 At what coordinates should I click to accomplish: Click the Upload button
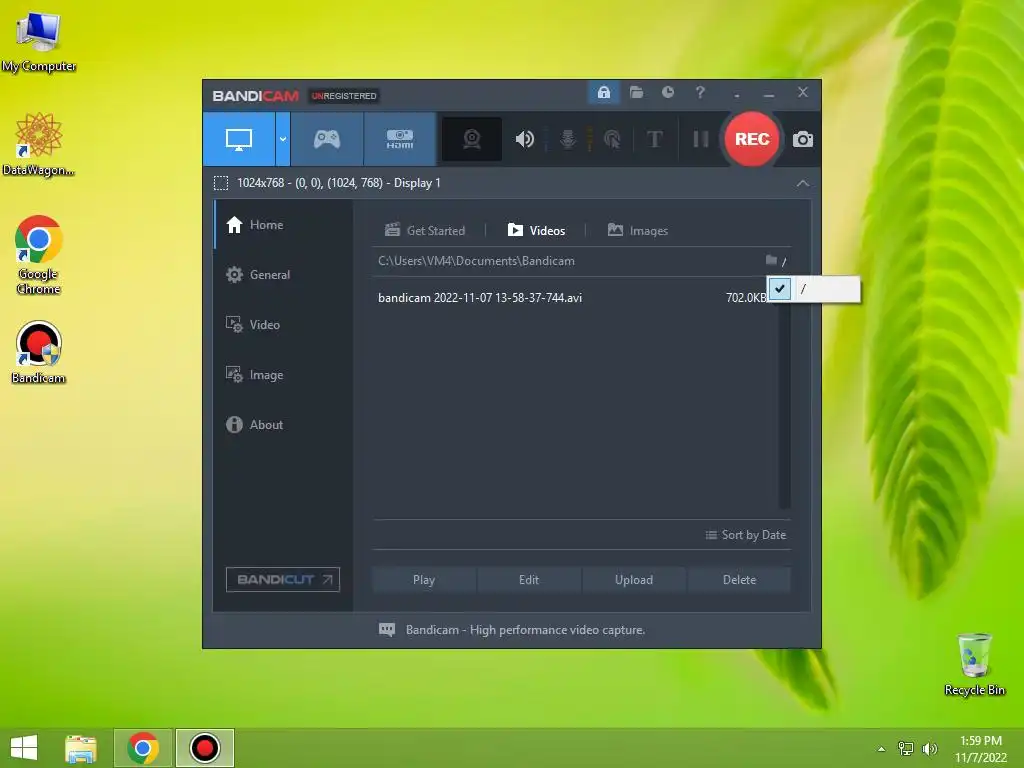pyautogui.click(x=633, y=580)
